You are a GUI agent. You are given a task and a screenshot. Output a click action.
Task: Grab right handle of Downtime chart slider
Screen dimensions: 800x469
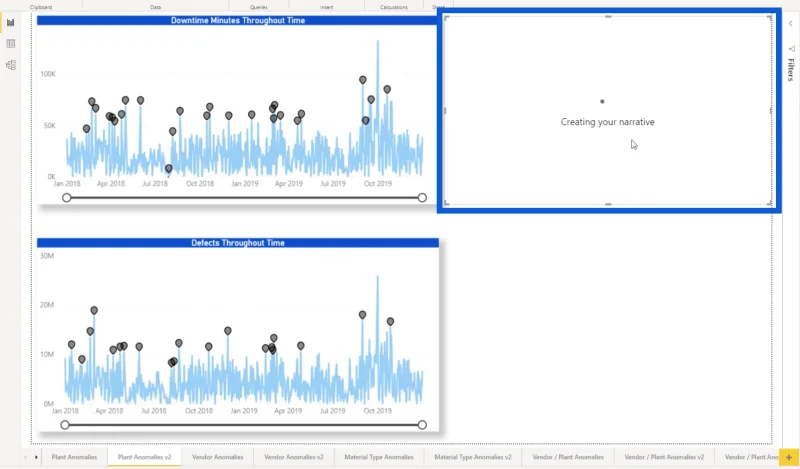tap(422, 198)
